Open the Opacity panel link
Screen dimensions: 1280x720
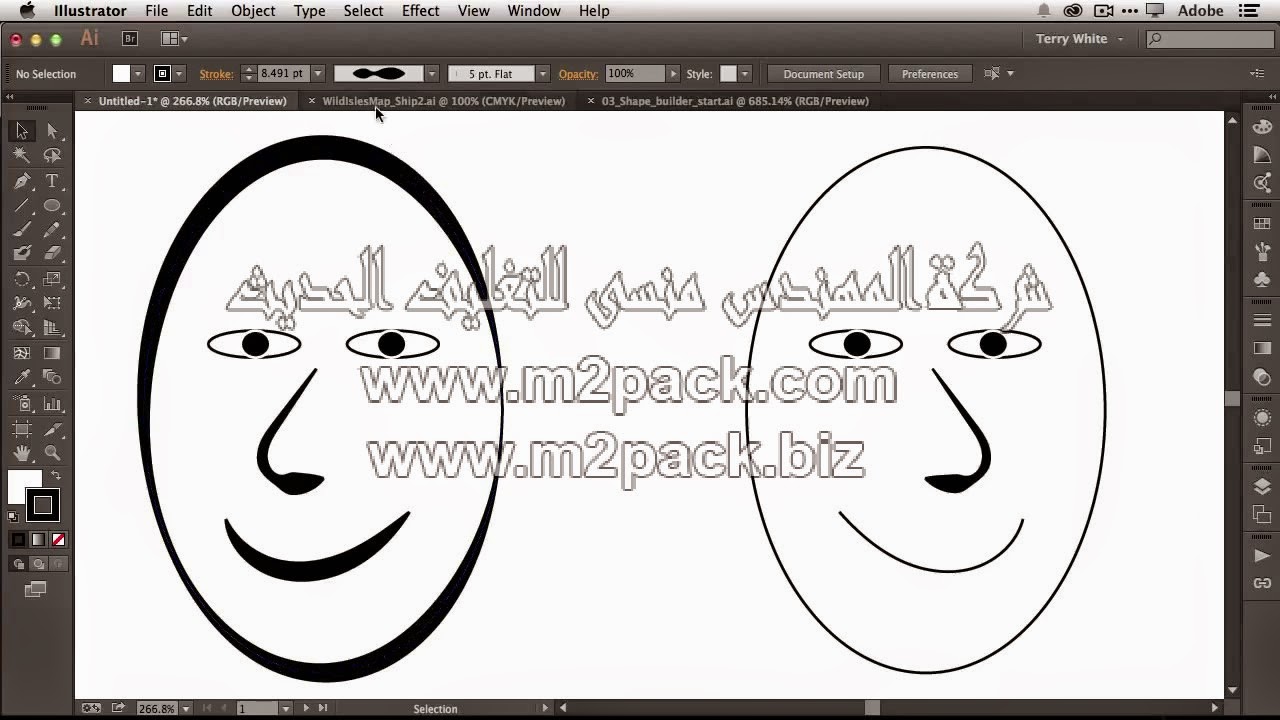[578, 74]
